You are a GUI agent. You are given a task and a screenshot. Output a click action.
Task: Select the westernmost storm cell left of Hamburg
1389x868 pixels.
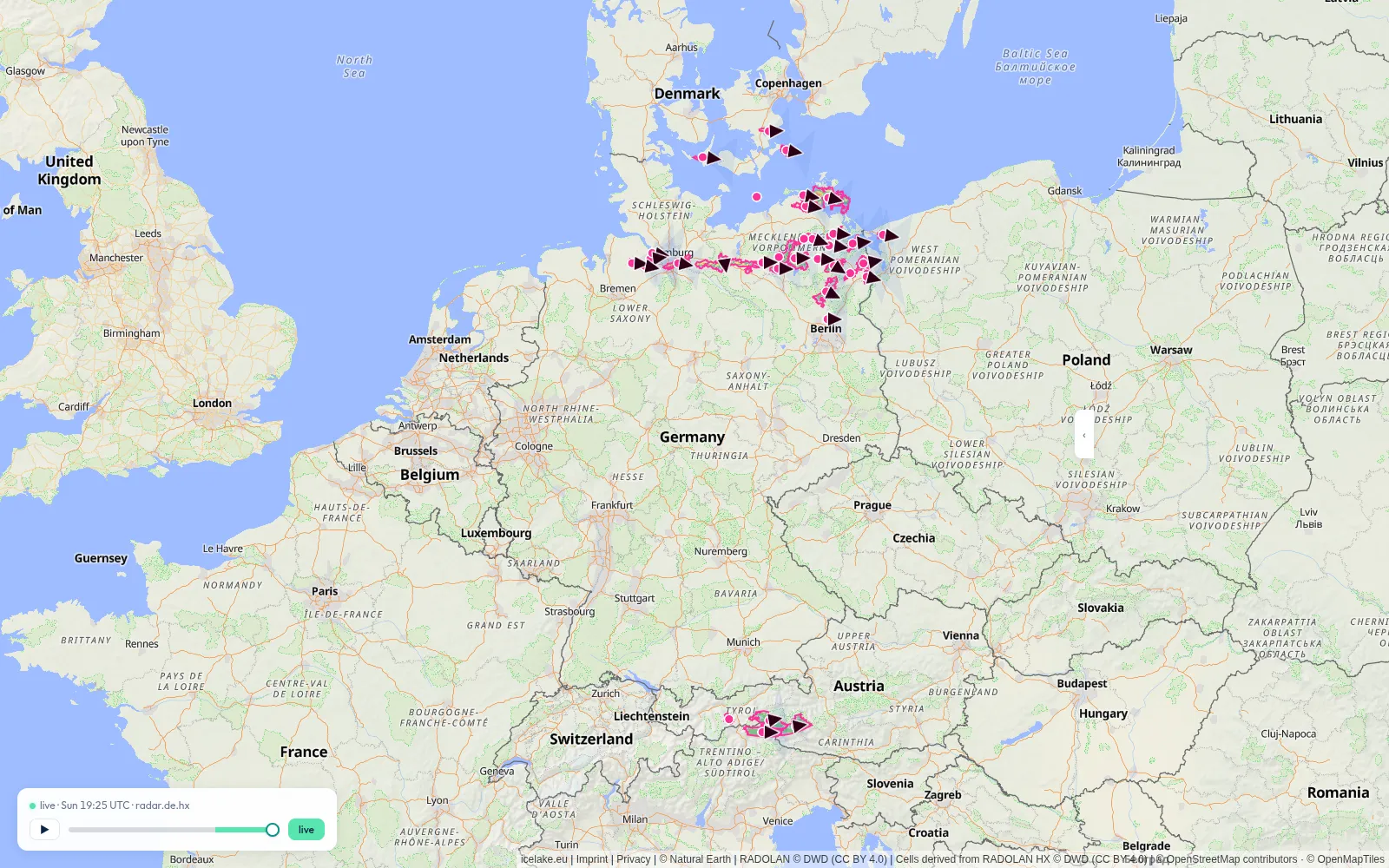(x=638, y=264)
